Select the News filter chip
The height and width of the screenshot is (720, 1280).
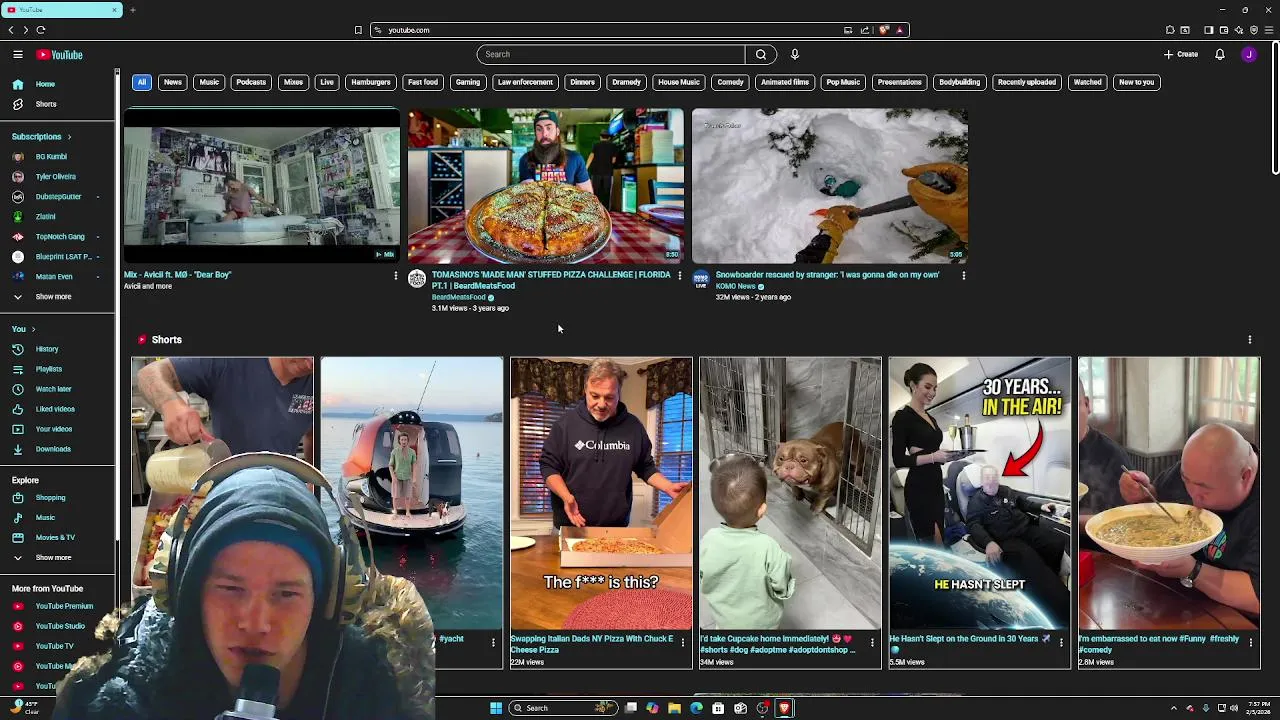pyautogui.click(x=173, y=82)
